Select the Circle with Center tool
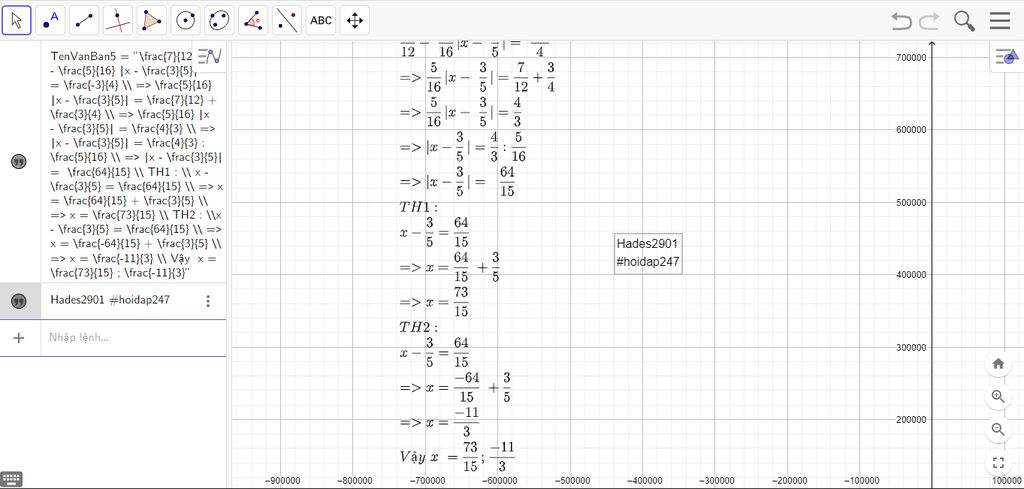 pyautogui.click(x=185, y=21)
